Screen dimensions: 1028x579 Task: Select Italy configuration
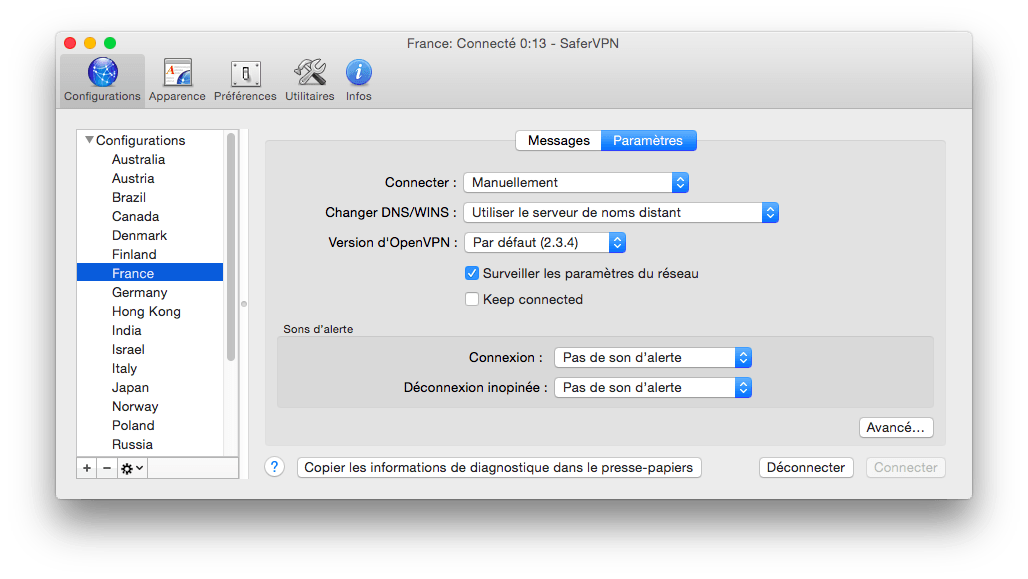(x=150, y=369)
